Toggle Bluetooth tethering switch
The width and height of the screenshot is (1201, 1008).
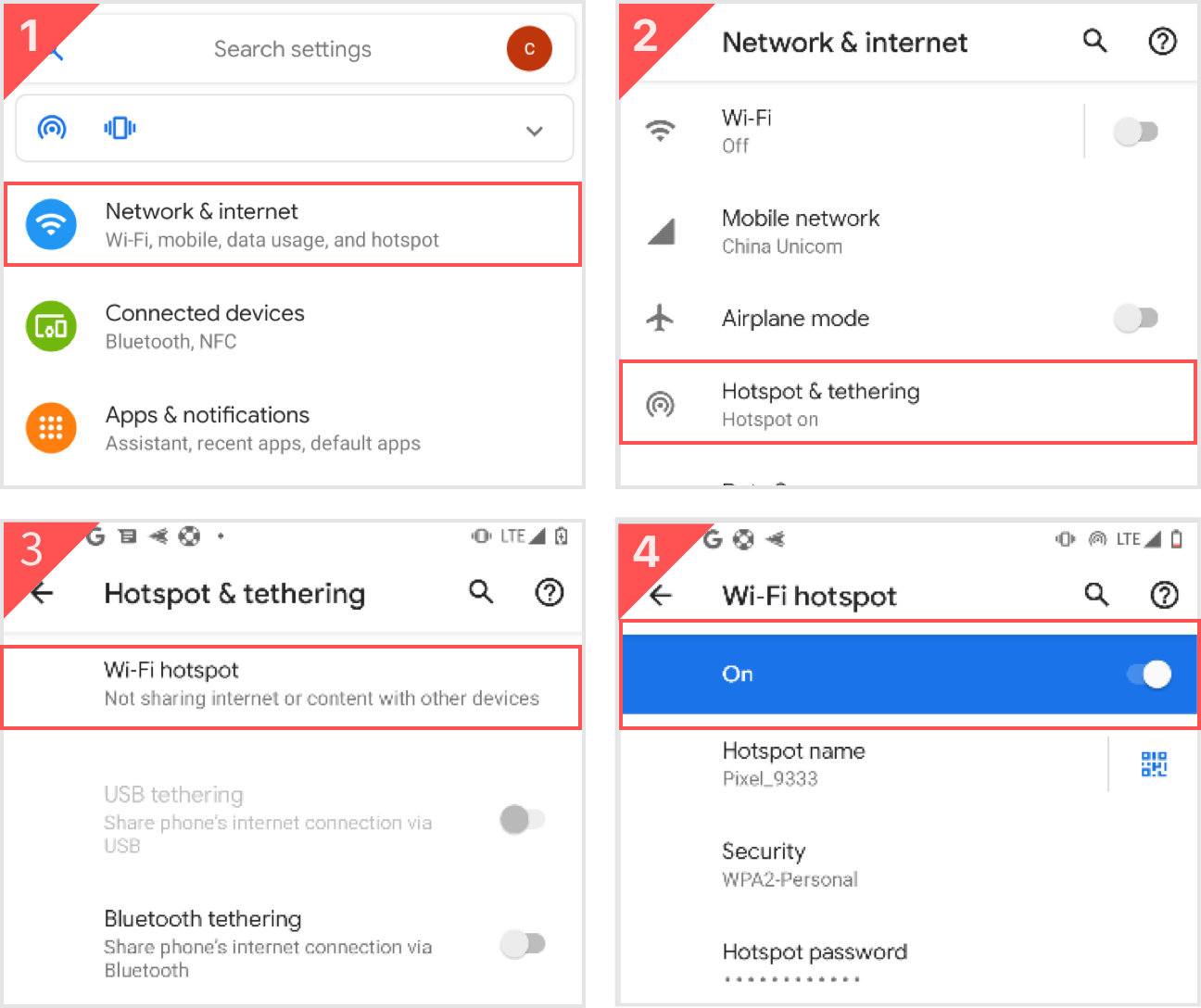(523, 944)
